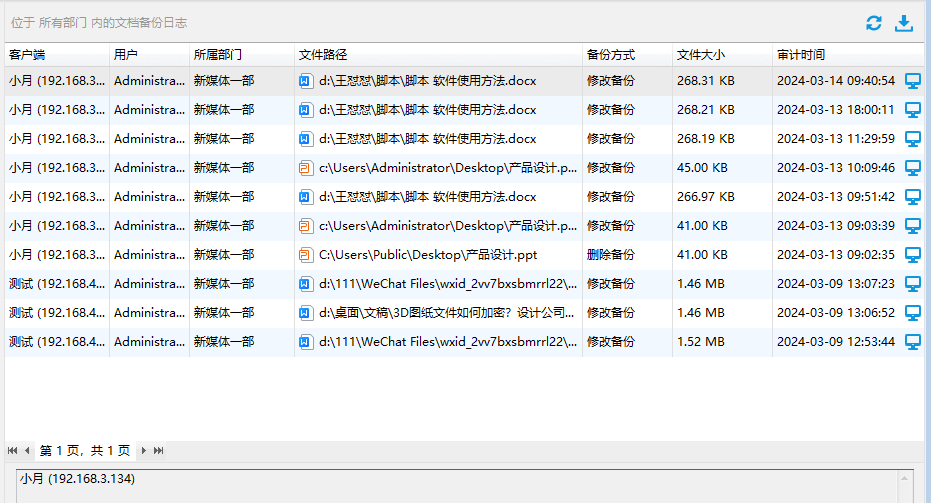Go to the previous page of logs

click(x=27, y=451)
